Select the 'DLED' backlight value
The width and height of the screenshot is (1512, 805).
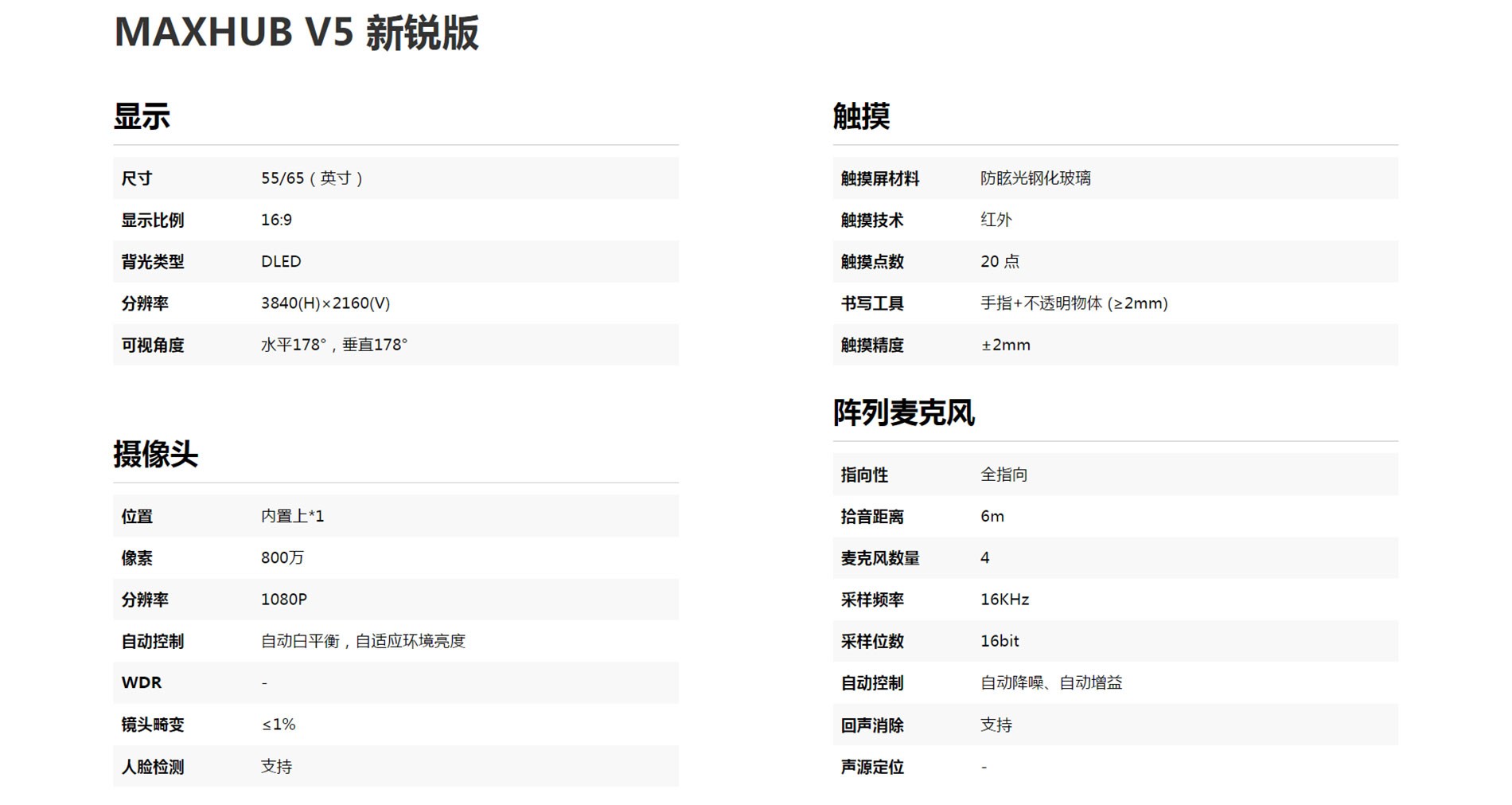coord(281,261)
